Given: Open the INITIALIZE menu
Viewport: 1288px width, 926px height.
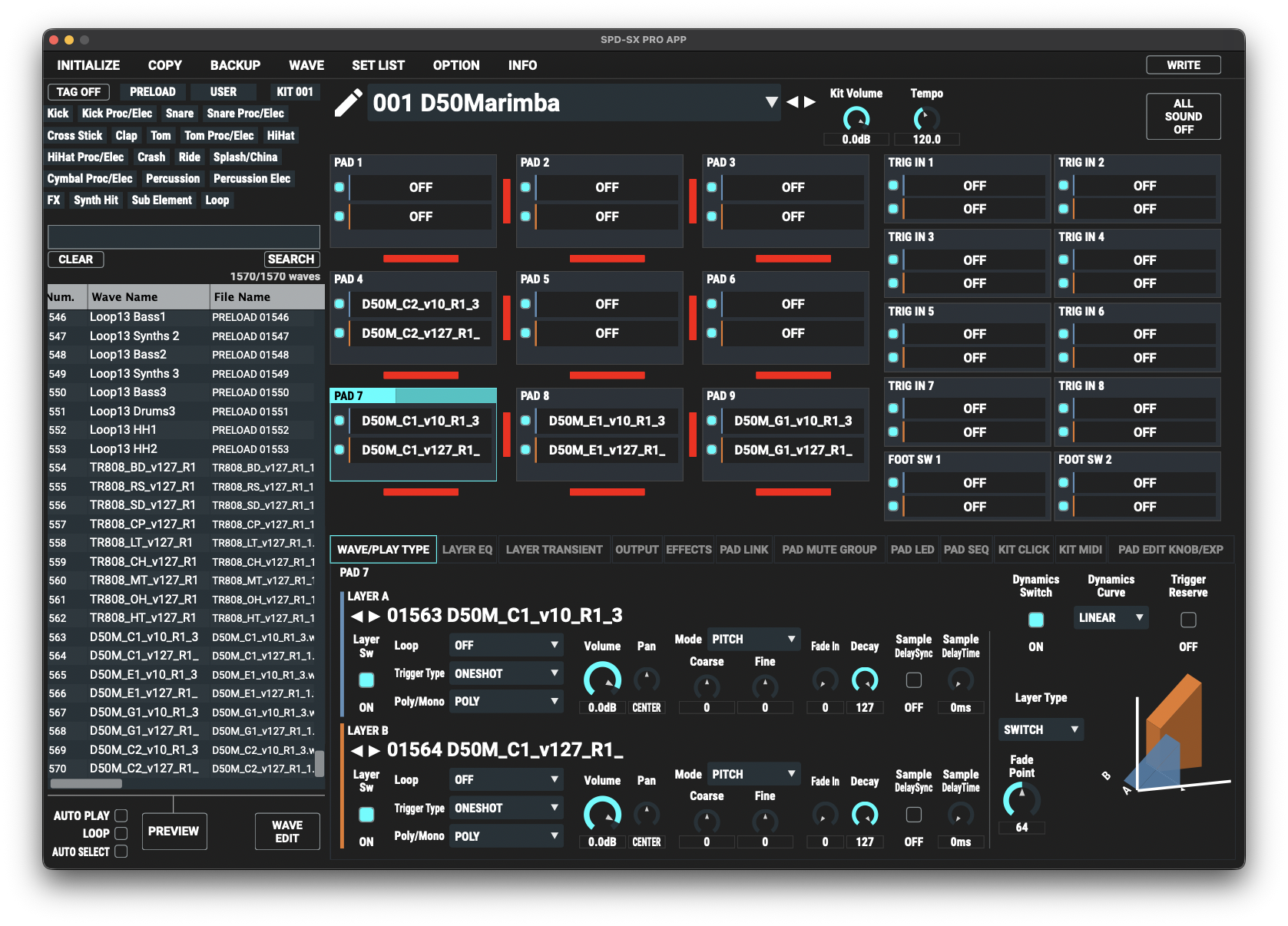Looking at the screenshot, I should tap(88, 65).
